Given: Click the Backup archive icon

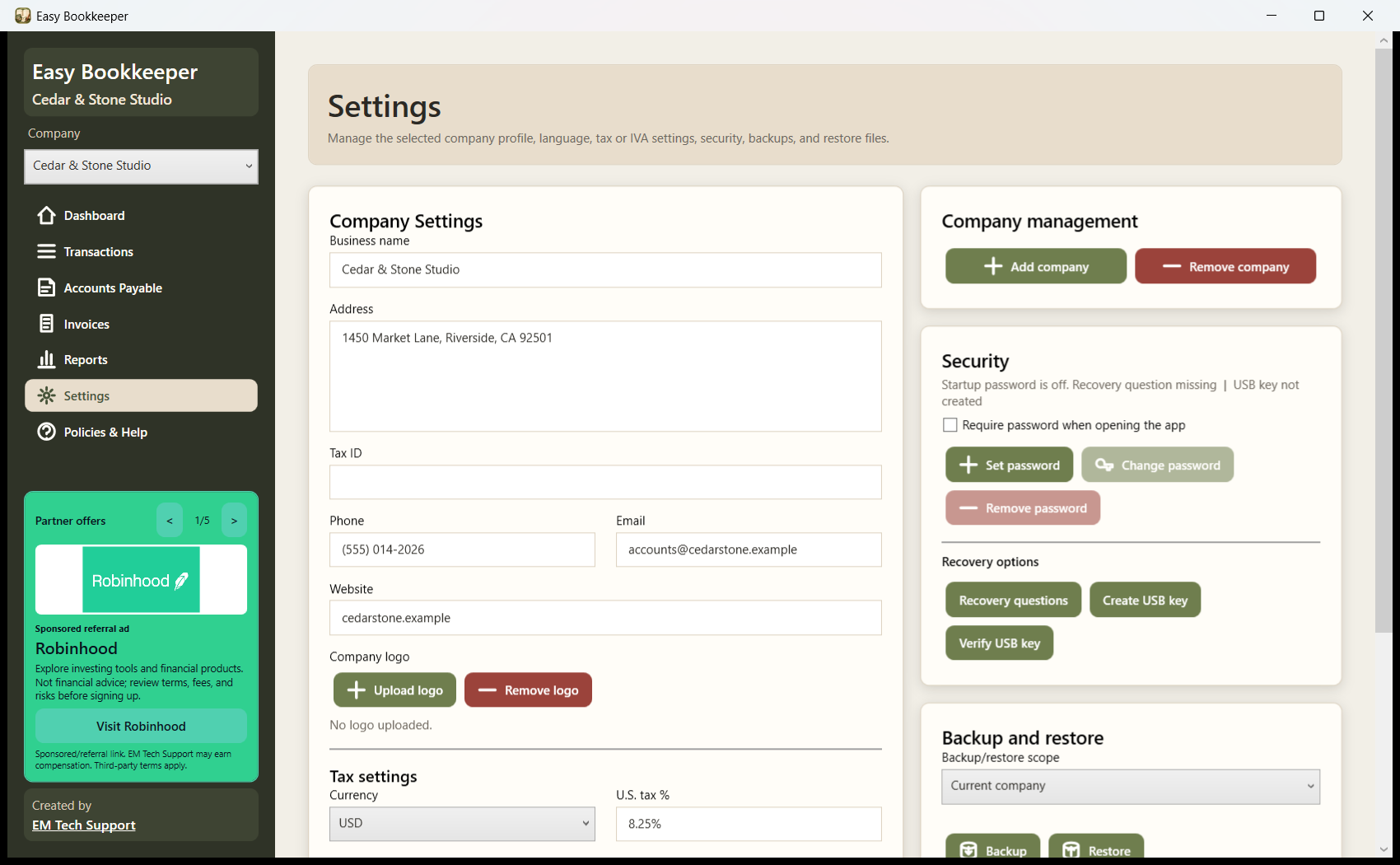Looking at the screenshot, I should click(968, 849).
